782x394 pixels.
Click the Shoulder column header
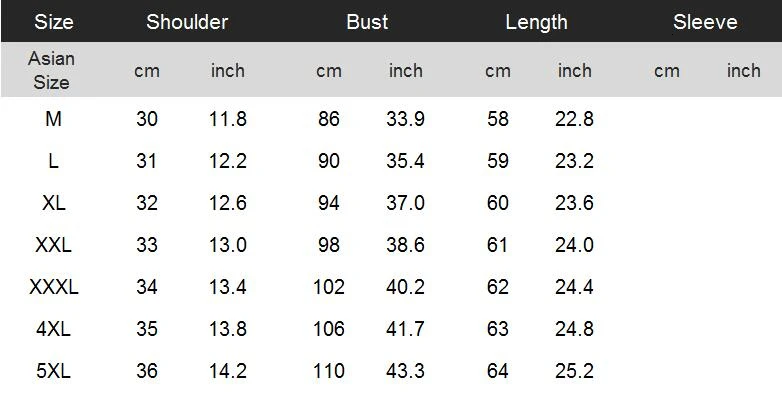point(187,22)
